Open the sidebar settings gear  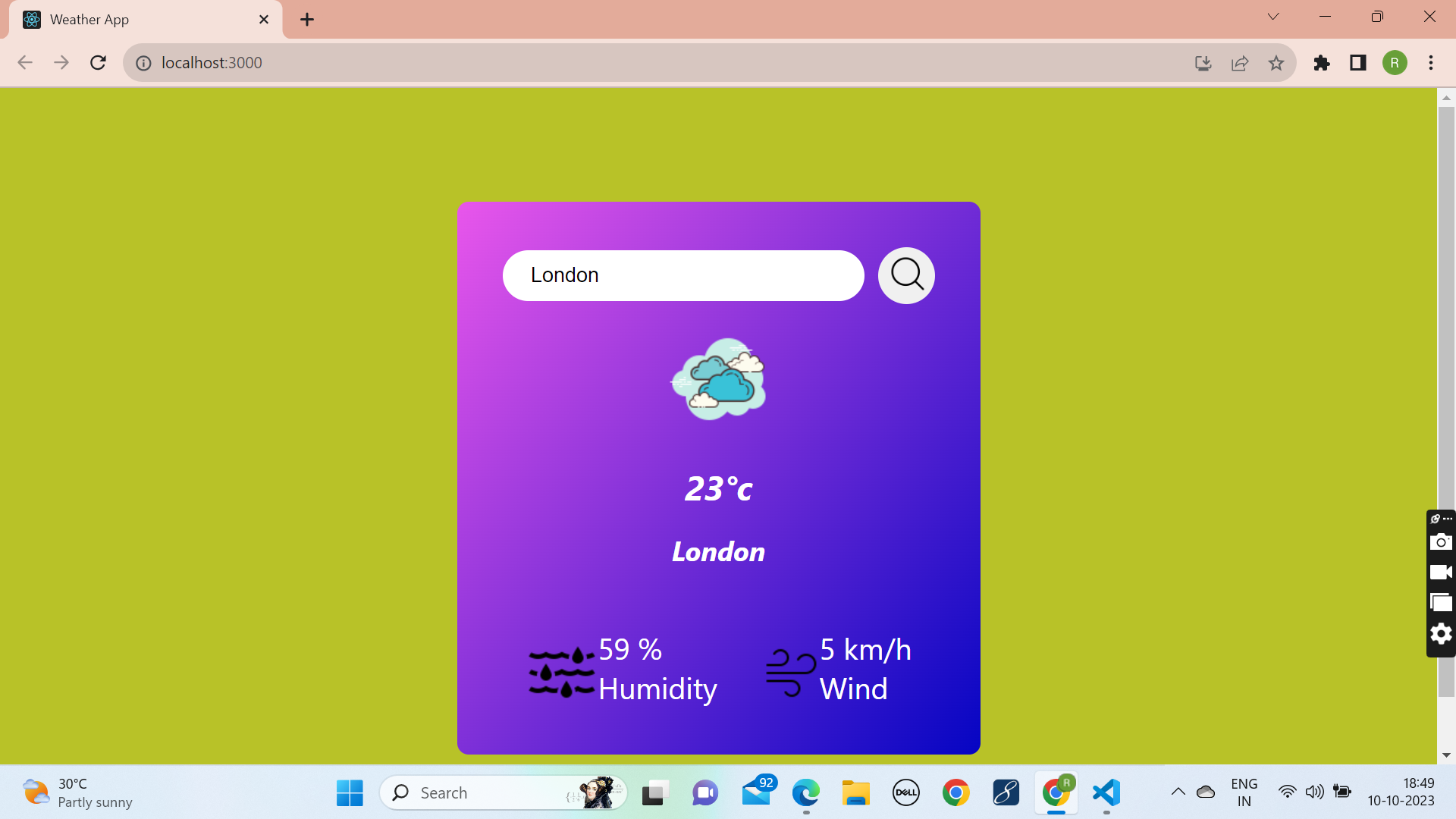tap(1442, 634)
